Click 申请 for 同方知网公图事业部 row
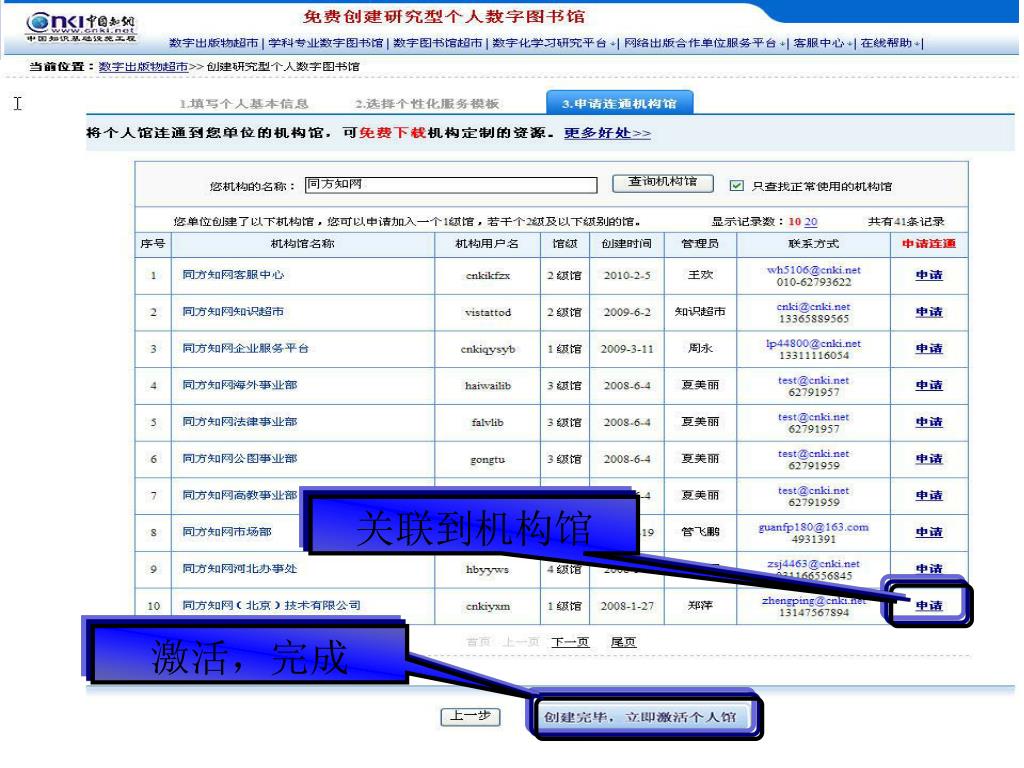Image resolution: width=1024 pixels, height=768 pixels. tap(929, 458)
